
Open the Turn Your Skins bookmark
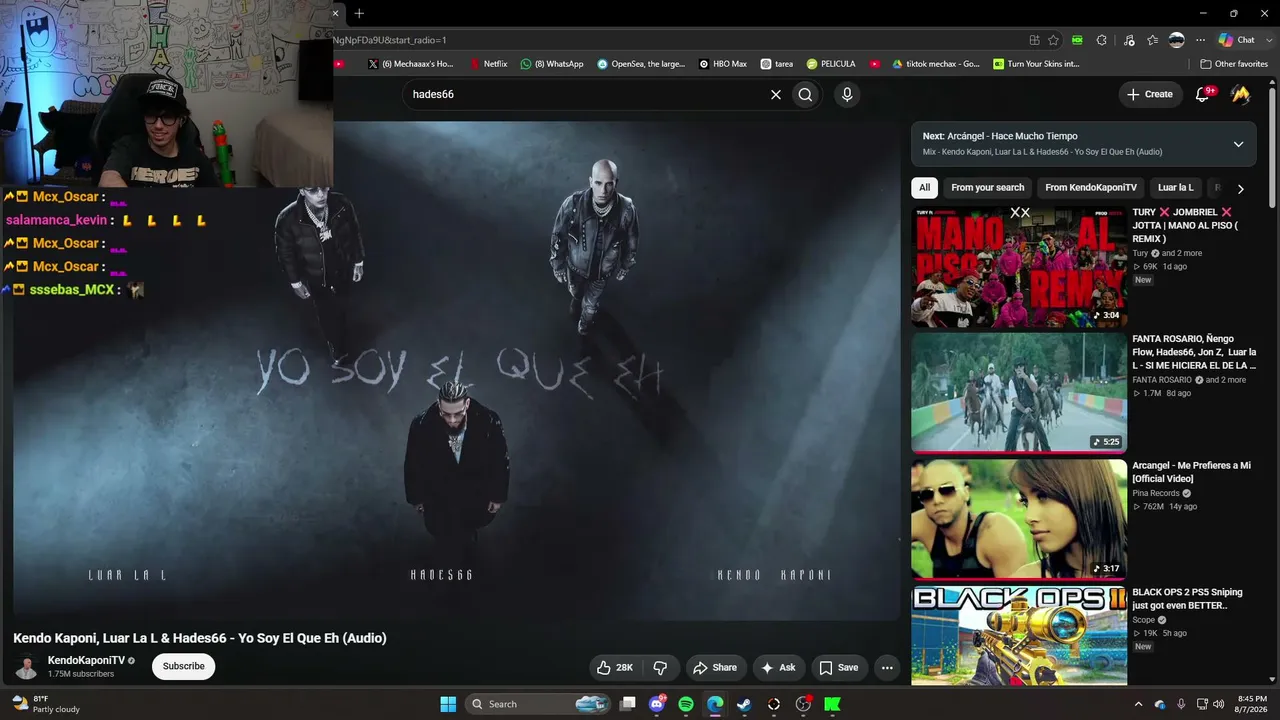click(1037, 64)
